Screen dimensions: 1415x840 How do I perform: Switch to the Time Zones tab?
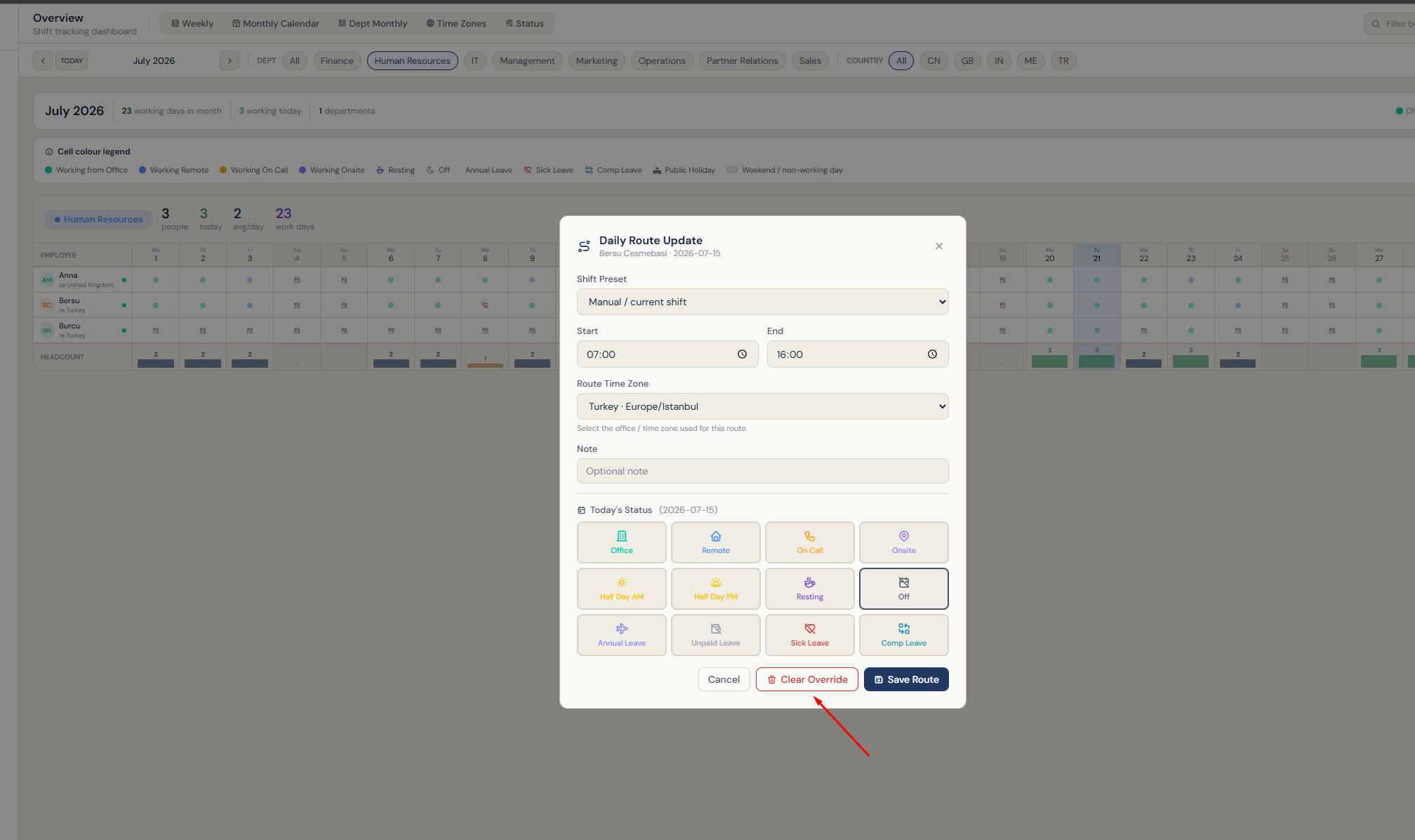click(456, 23)
